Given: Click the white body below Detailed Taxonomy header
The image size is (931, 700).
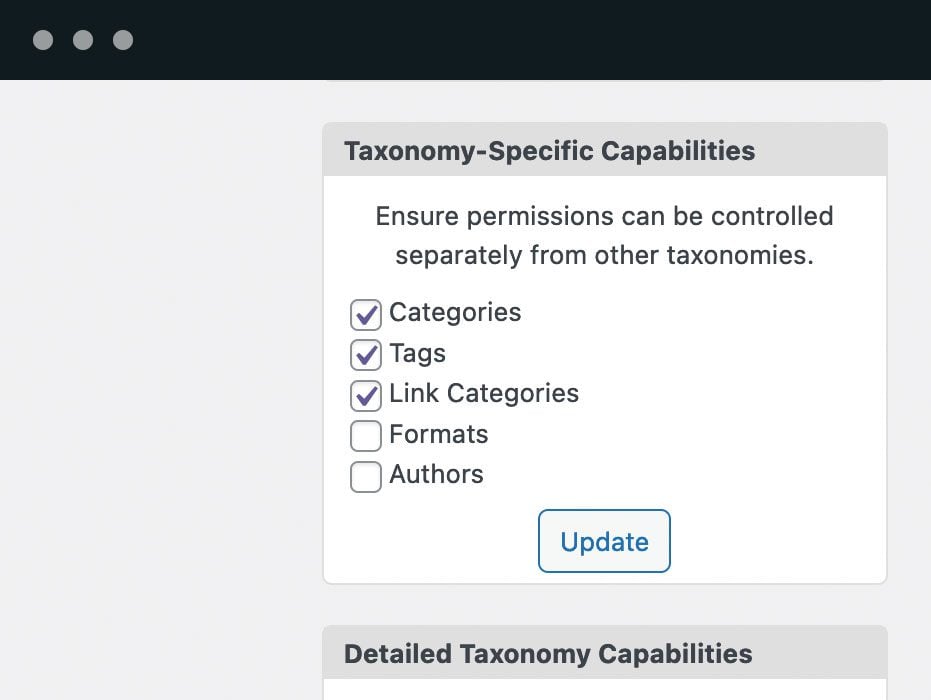Looking at the screenshot, I should click(x=604, y=690).
